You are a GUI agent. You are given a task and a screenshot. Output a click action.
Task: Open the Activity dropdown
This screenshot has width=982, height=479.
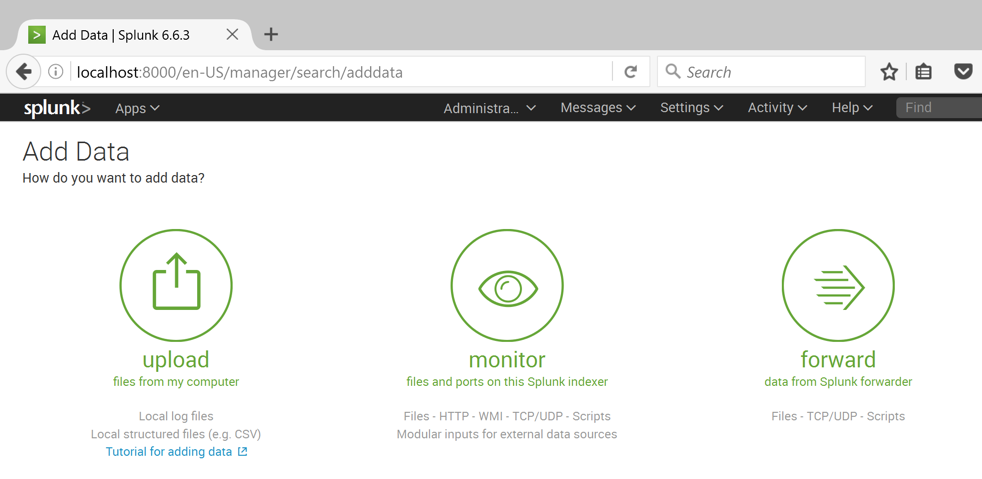click(x=777, y=108)
